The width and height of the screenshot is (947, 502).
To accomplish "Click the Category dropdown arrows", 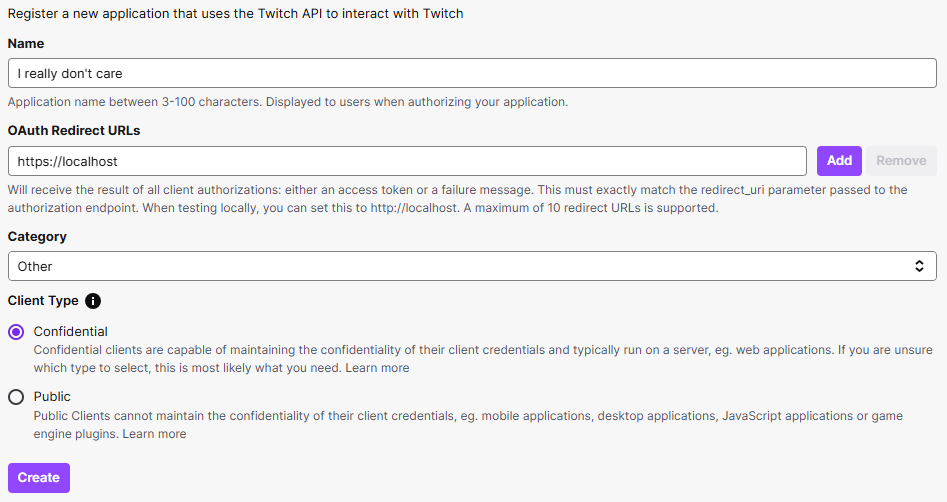I will [x=919, y=266].
